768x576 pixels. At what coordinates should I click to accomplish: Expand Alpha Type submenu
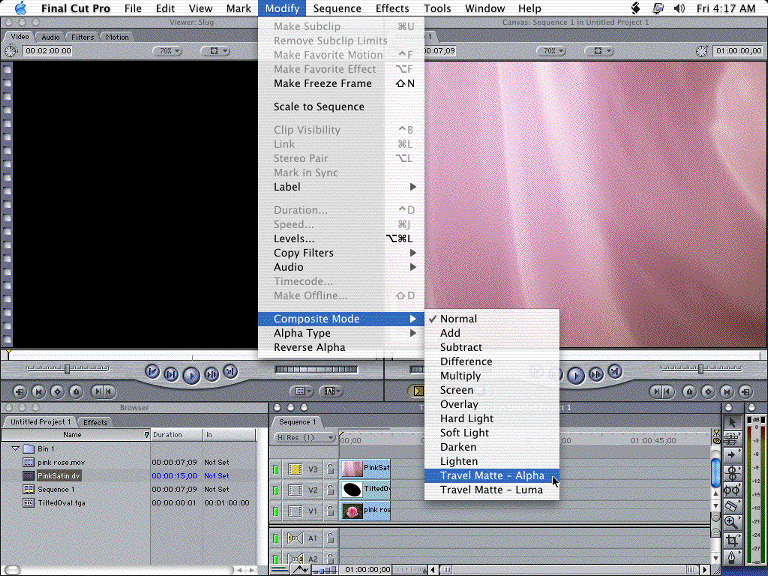tap(342, 333)
